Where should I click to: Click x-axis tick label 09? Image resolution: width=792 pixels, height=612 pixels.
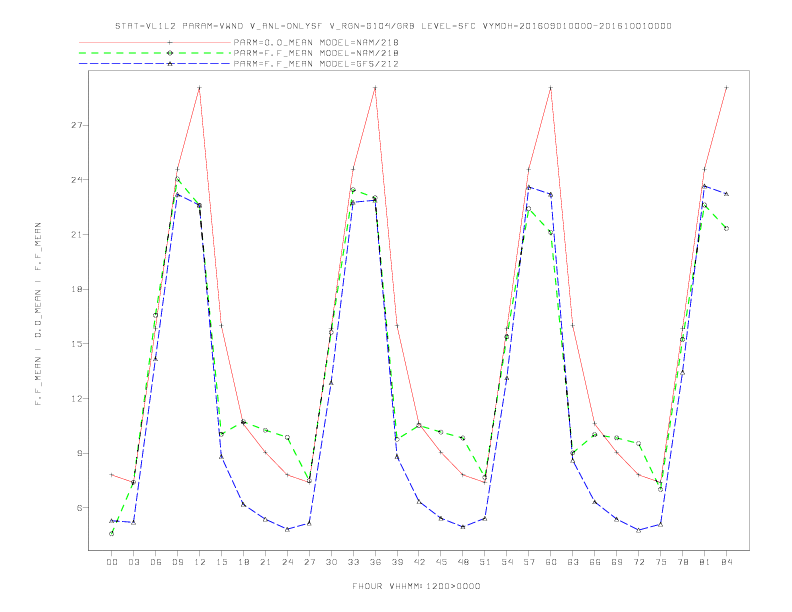tap(177, 562)
